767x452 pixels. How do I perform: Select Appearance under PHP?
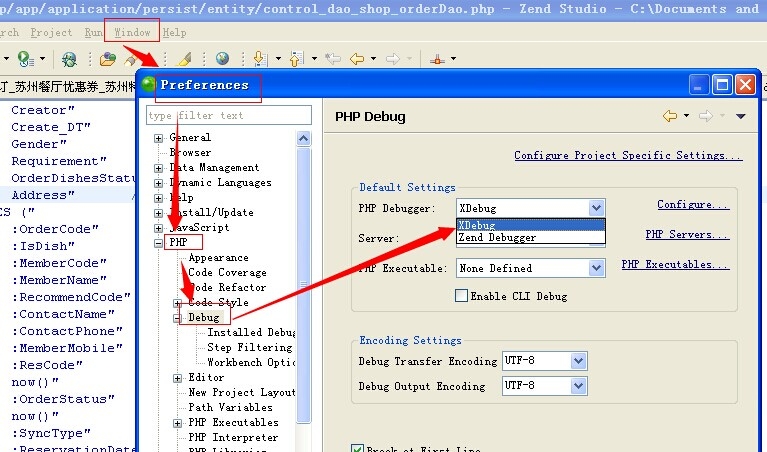coord(218,258)
